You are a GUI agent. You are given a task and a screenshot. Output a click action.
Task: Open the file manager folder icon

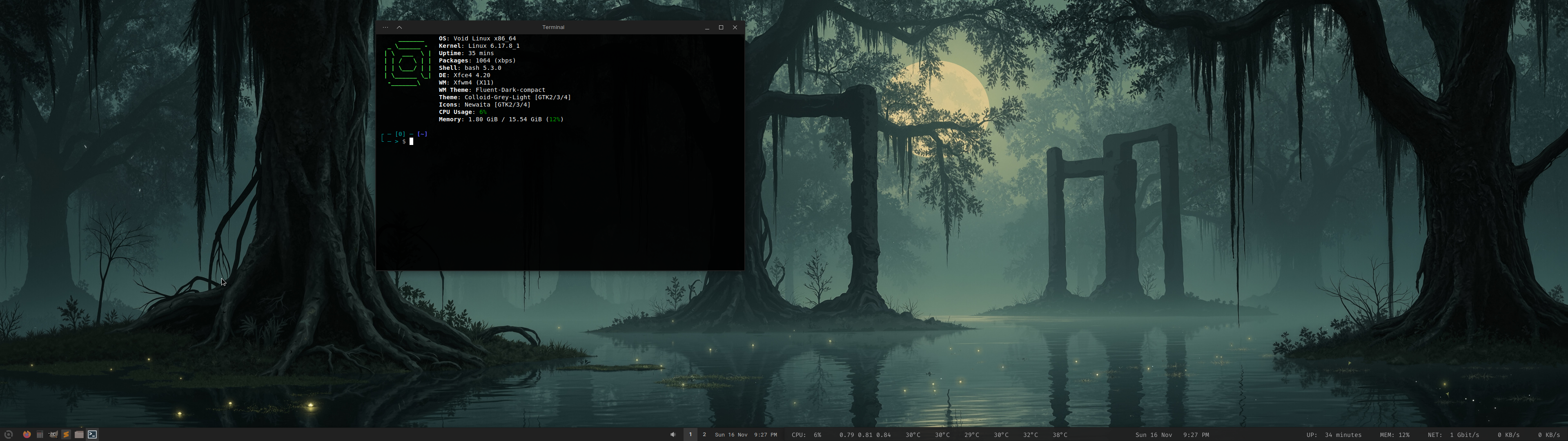pos(79,434)
